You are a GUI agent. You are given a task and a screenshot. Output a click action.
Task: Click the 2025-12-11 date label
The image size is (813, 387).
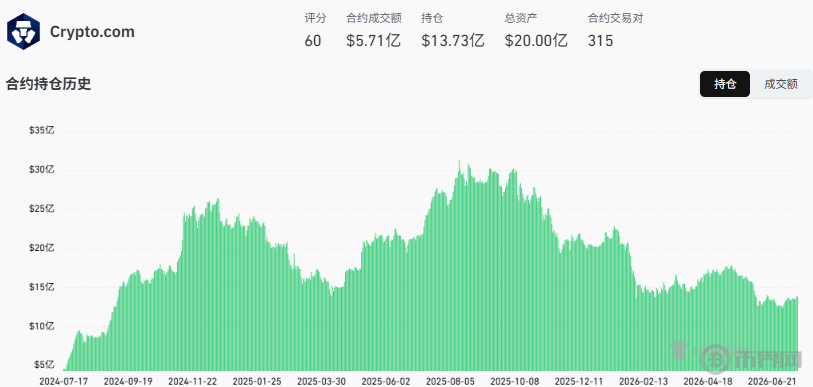pyautogui.click(x=579, y=381)
